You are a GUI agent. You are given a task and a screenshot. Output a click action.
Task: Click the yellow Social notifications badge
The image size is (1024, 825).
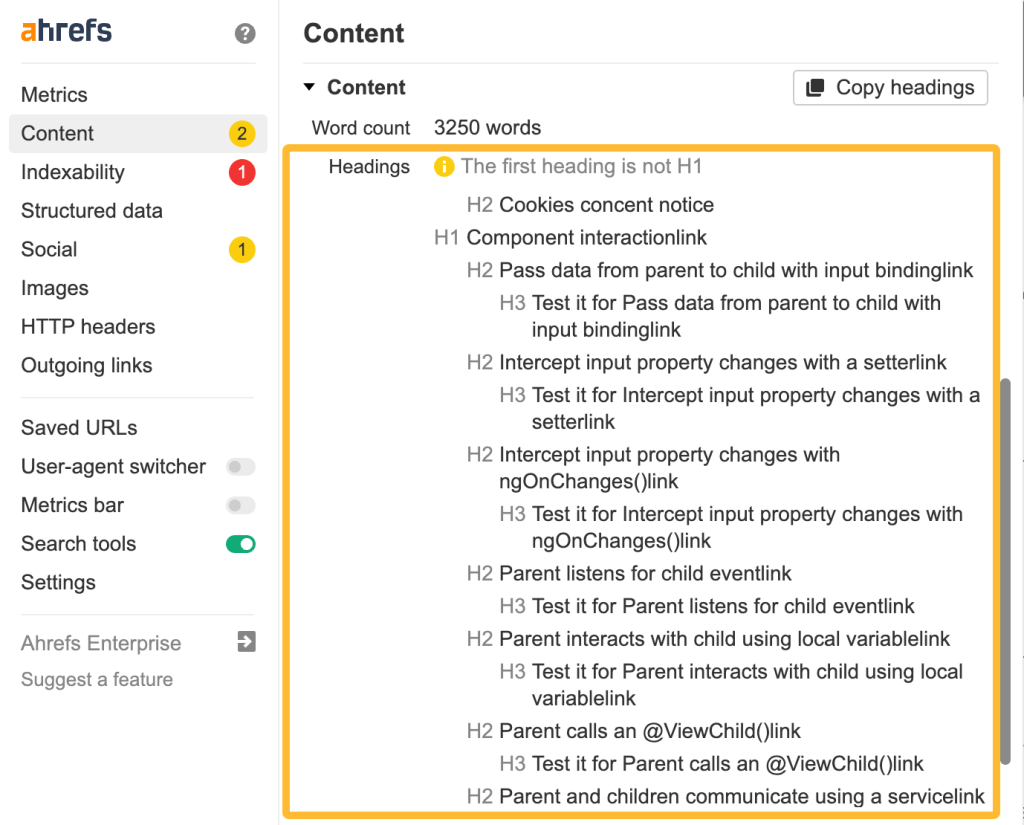(241, 250)
